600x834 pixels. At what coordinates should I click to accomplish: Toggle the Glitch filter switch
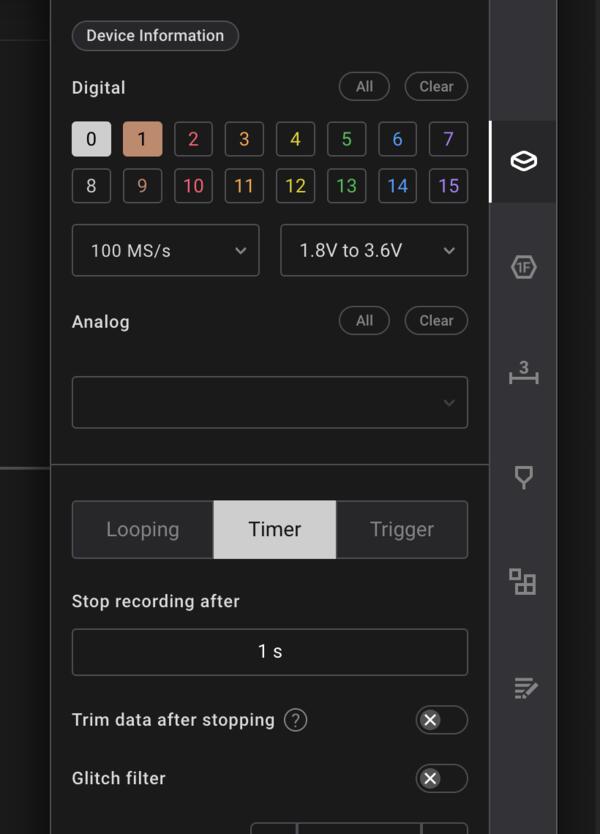point(441,778)
